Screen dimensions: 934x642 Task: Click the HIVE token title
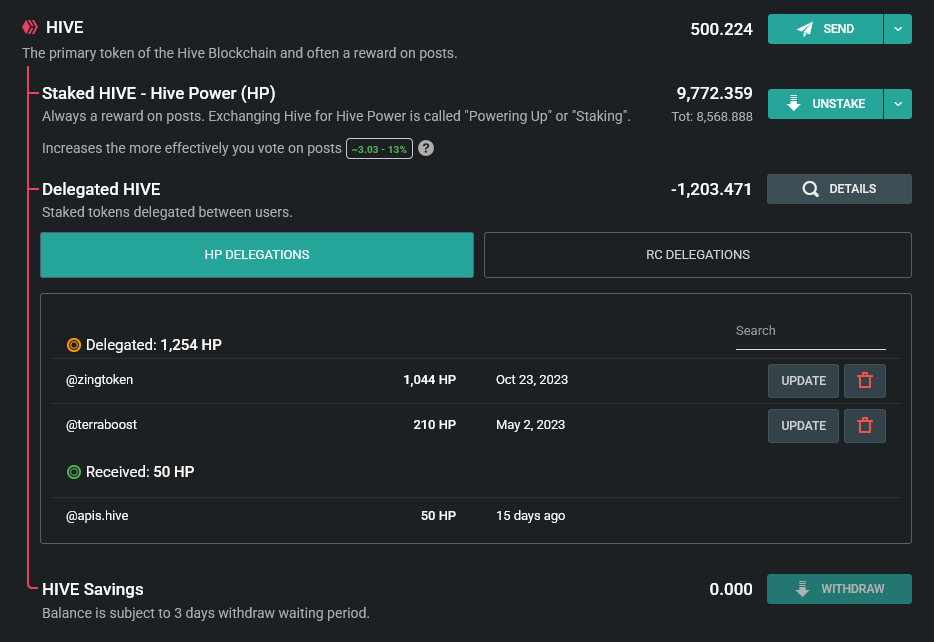65,27
